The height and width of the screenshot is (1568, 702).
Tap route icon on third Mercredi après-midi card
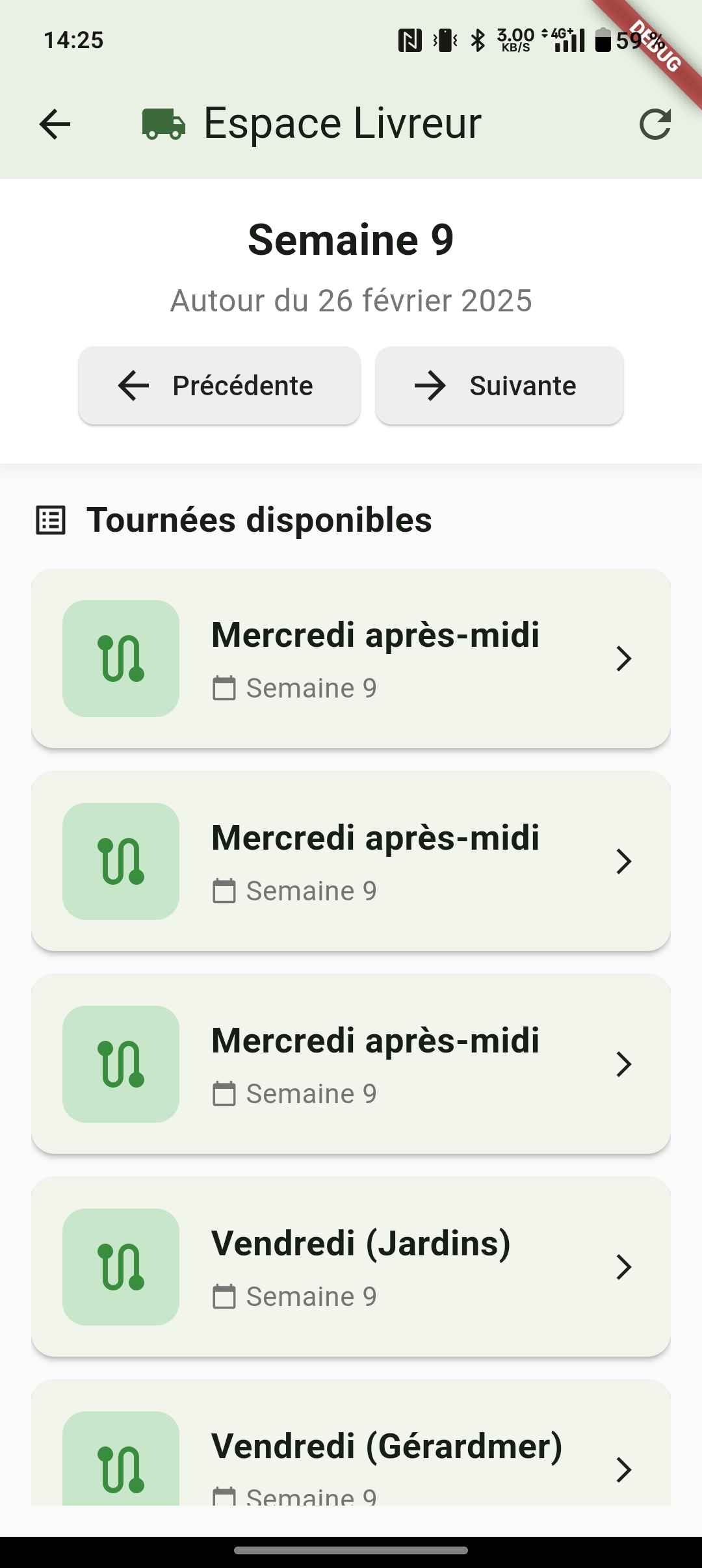[x=121, y=1064]
